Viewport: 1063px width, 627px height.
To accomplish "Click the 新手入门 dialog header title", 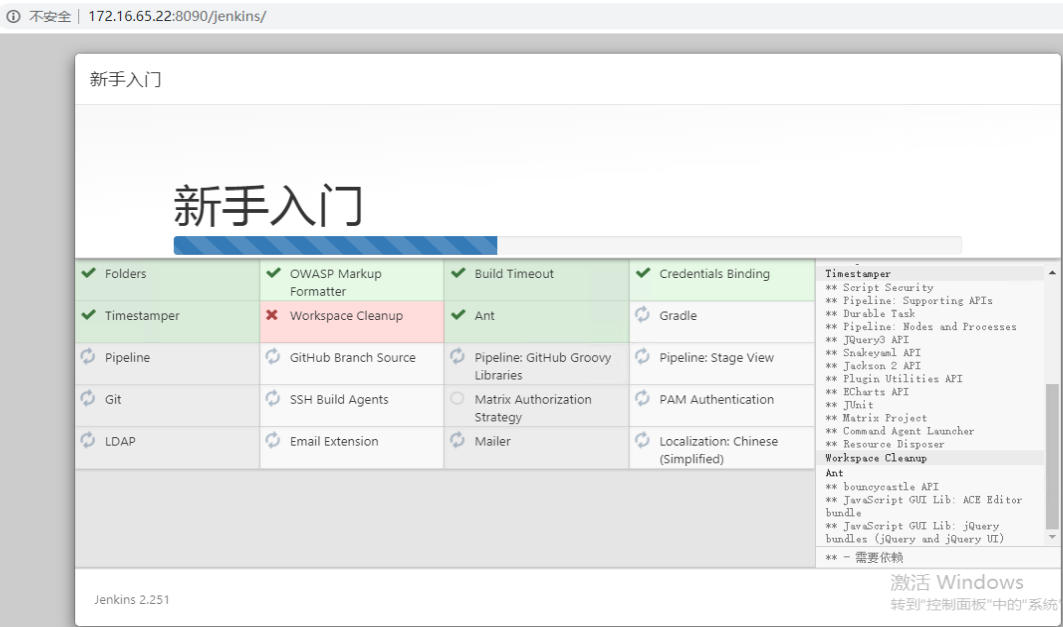I will pos(125,79).
